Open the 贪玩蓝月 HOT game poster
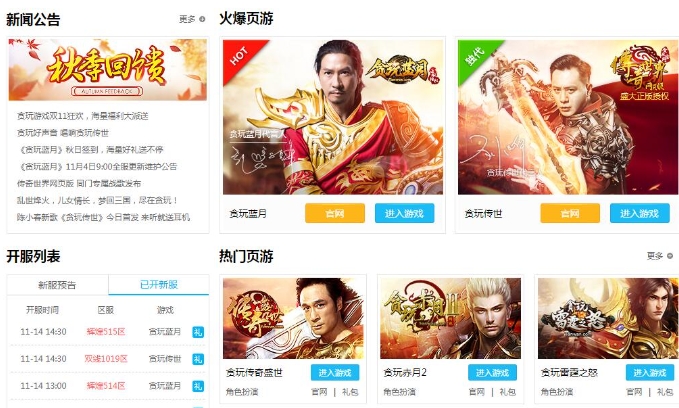679x408 pixels. tap(333, 117)
